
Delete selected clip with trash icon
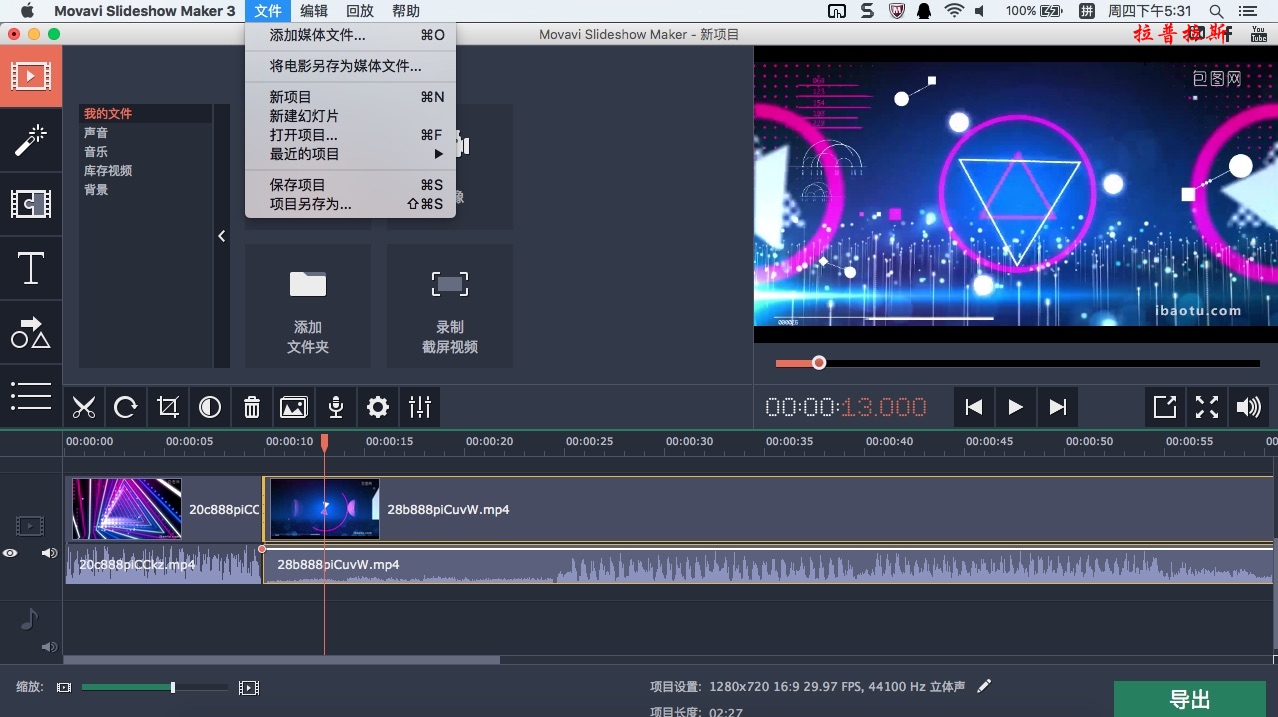tap(252, 407)
